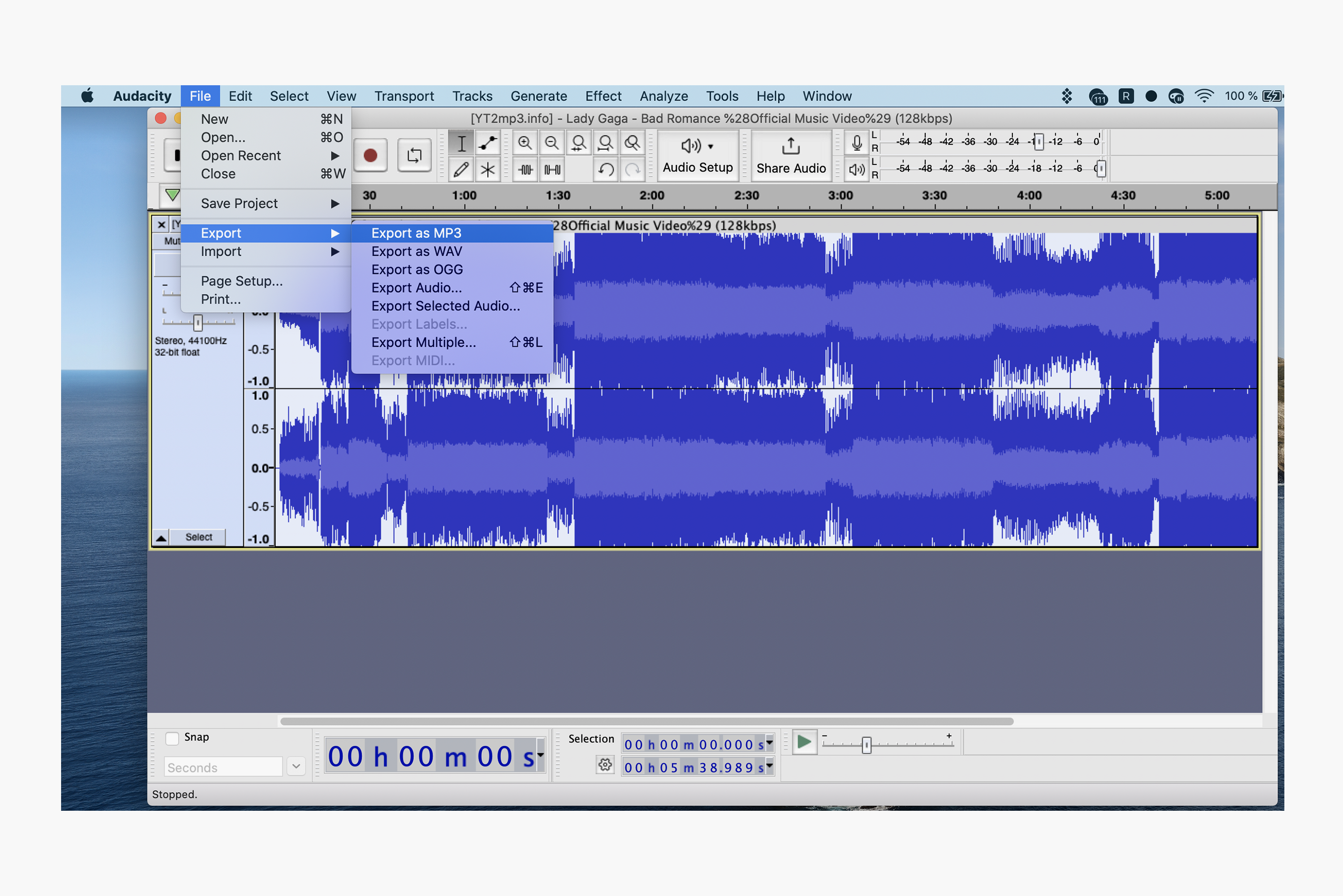
Task: Click the track Select button
Action: tap(199, 537)
